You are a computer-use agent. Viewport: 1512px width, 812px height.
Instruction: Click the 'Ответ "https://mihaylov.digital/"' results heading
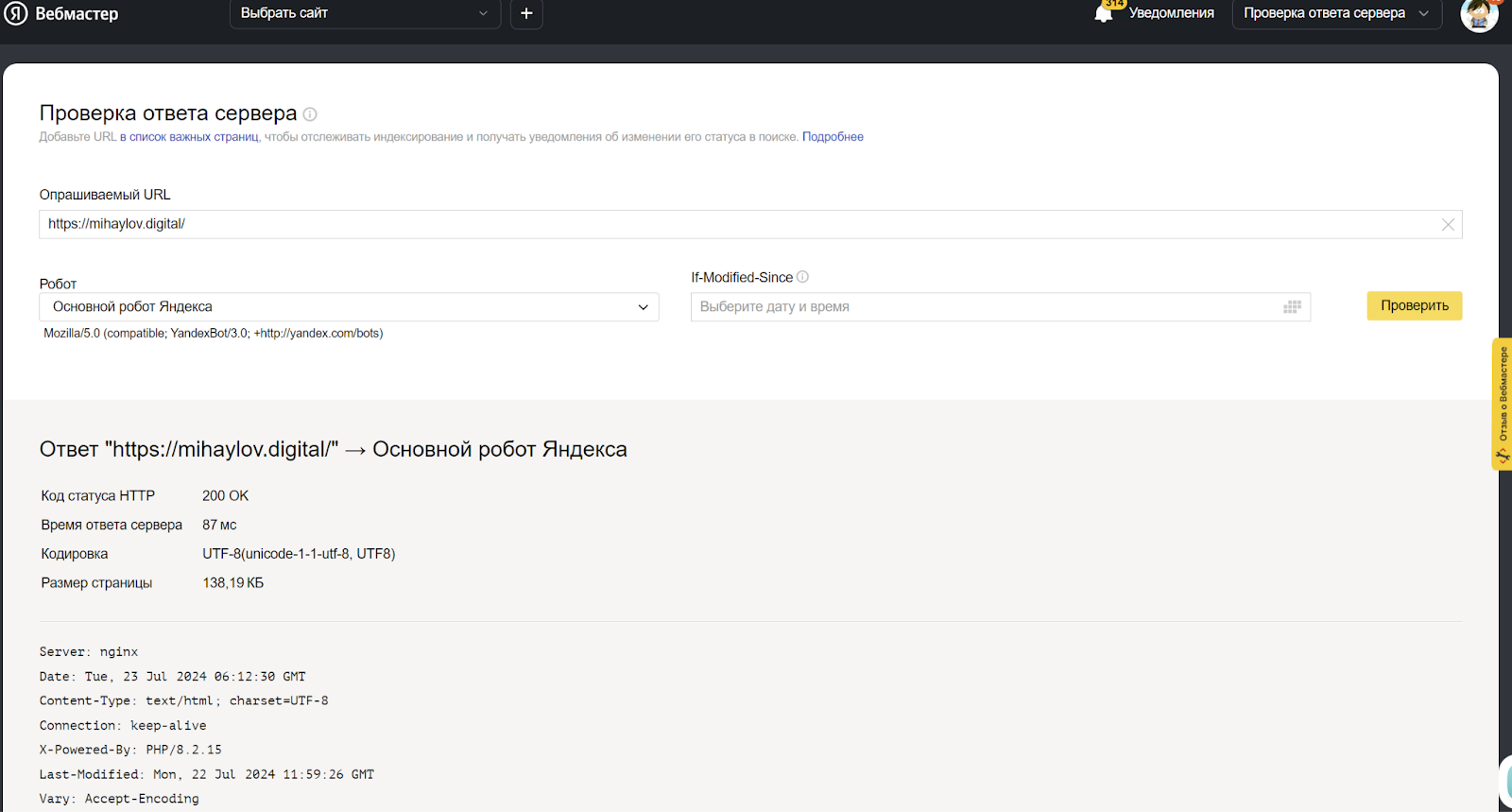point(333,449)
